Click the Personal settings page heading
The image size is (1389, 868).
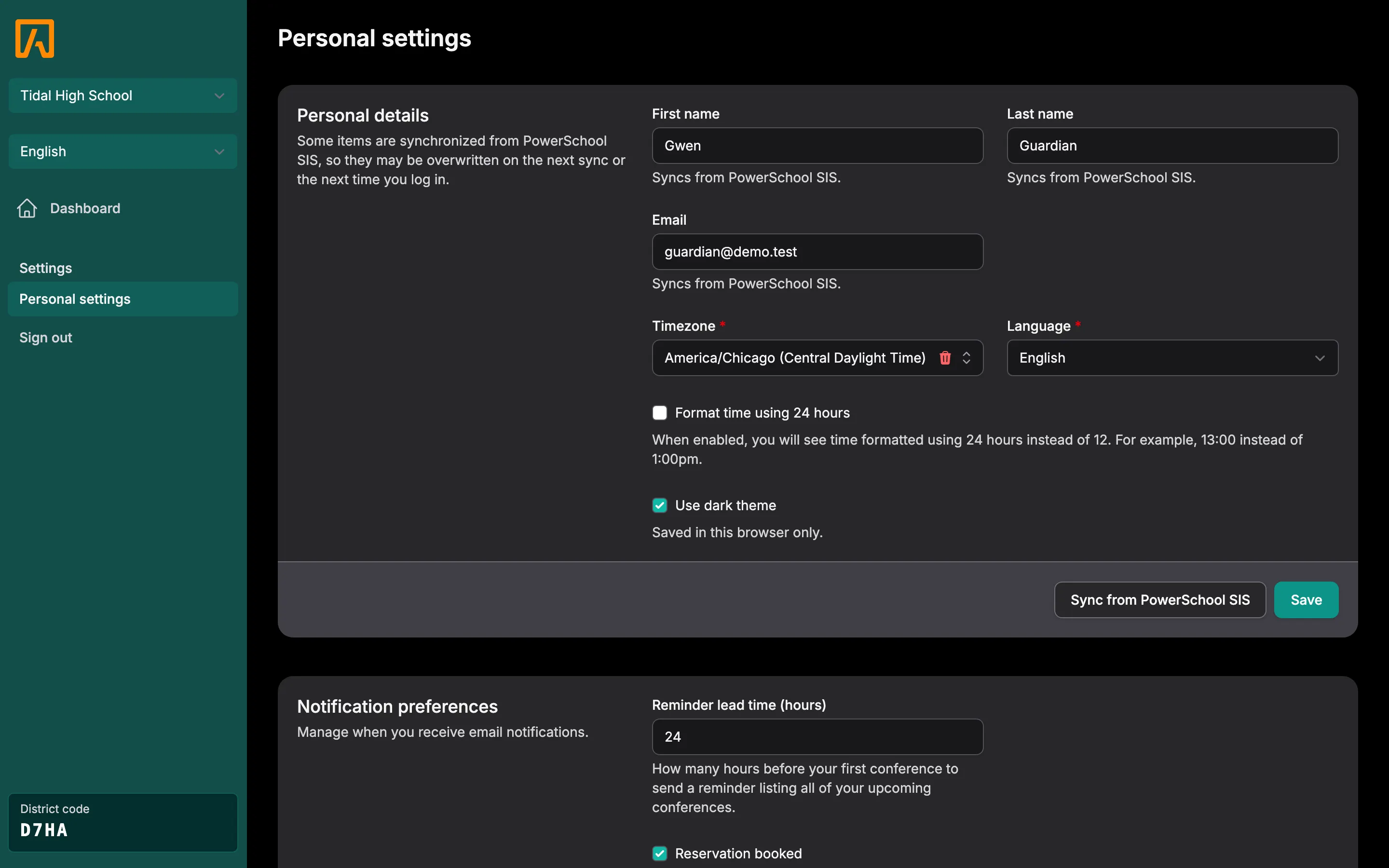point(374,39)
